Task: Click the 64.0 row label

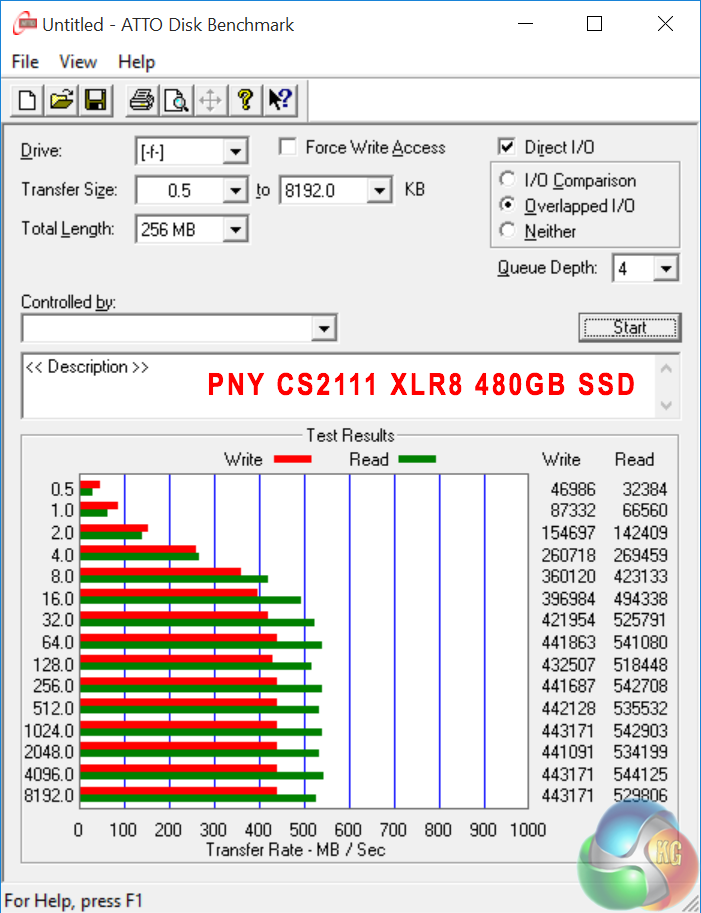Action: [58, 643]
